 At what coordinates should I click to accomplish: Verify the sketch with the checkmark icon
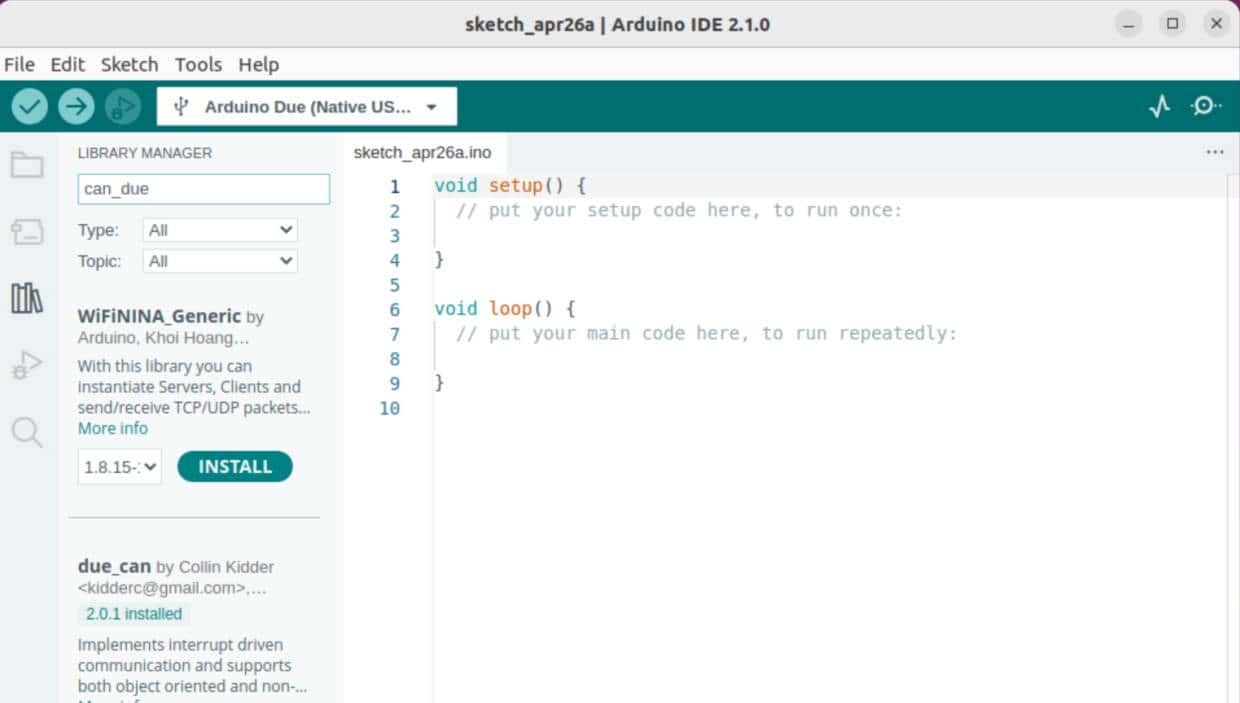tap(28, 105)
